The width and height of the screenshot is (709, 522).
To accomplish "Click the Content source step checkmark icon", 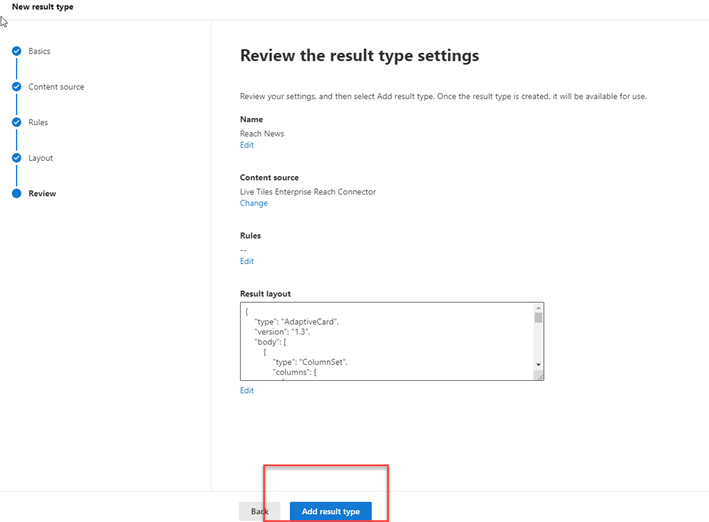I will (17, 87).
